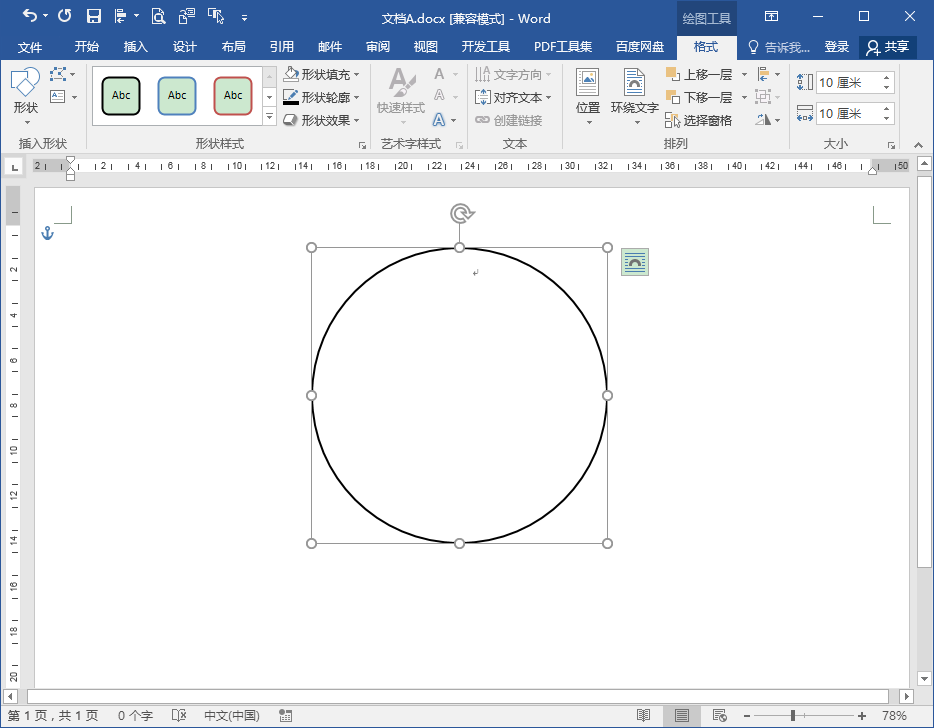Image resolution: width=934 pixels, height=728 pixels.
Task: Open the Selection Pane (选择窗格)
Action: click(699, 120)
